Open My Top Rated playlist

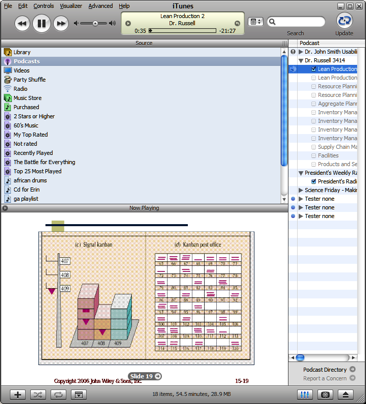point(141,135)
